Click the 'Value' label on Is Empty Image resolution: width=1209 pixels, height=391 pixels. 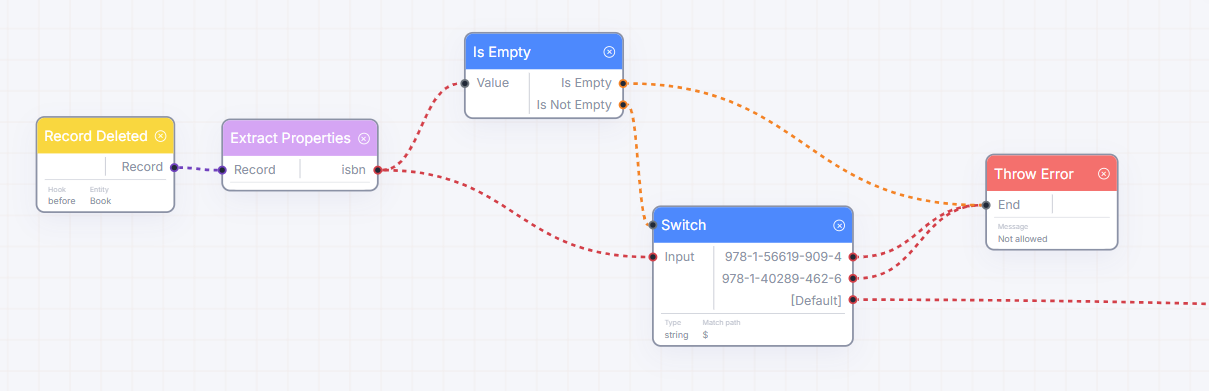493,83
